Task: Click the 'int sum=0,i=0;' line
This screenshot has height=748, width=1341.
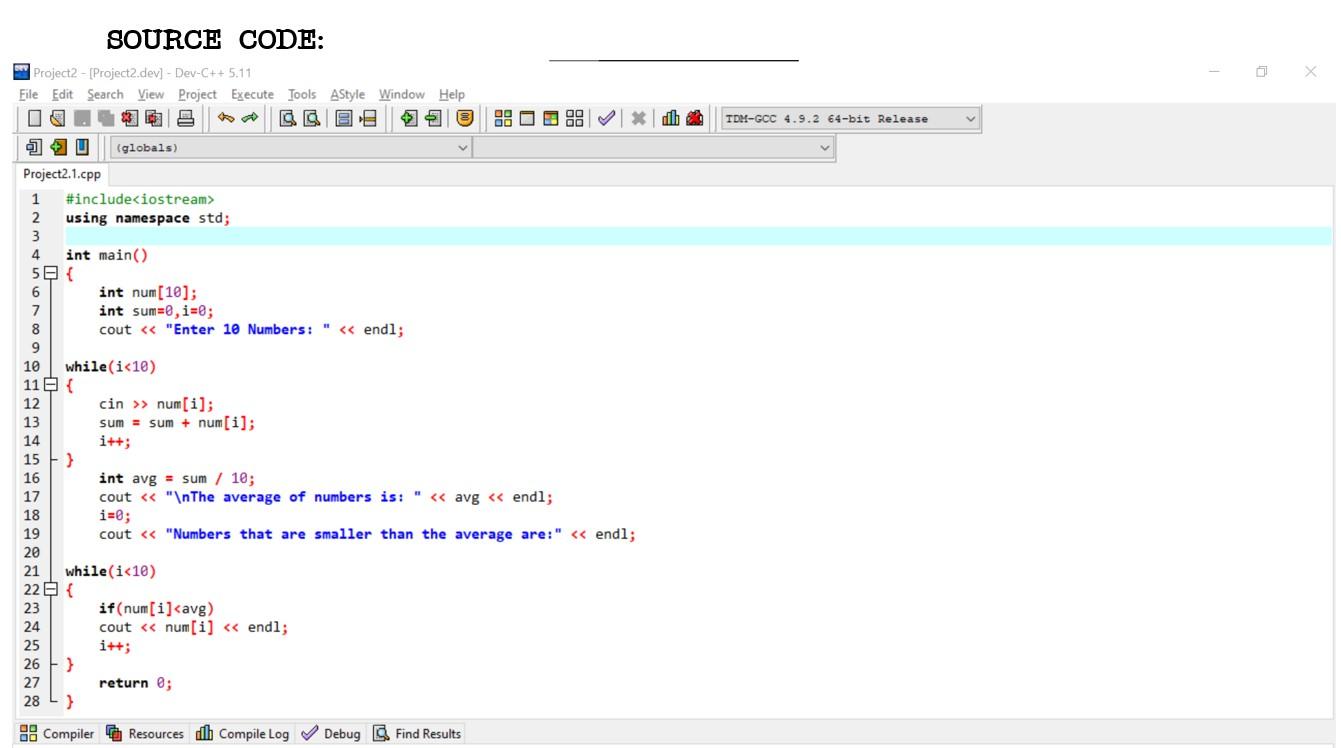Action: coord(157,310)
